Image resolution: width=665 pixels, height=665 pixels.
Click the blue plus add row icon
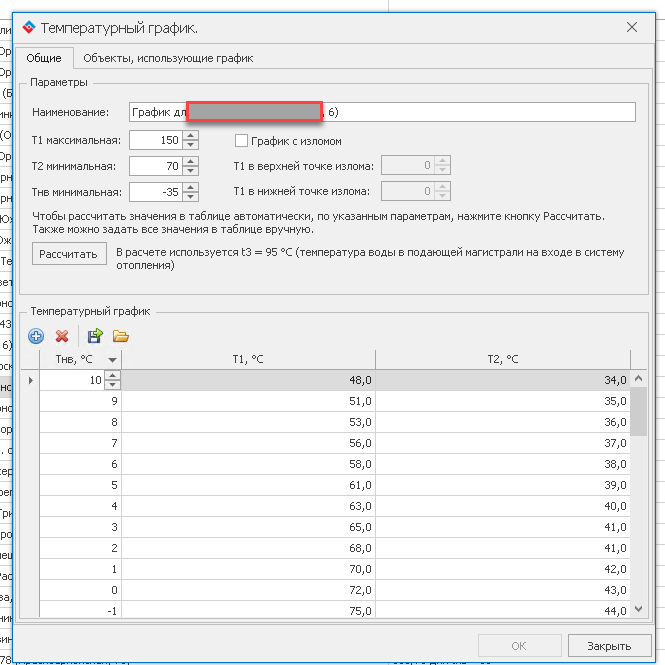tap(36, 337)
